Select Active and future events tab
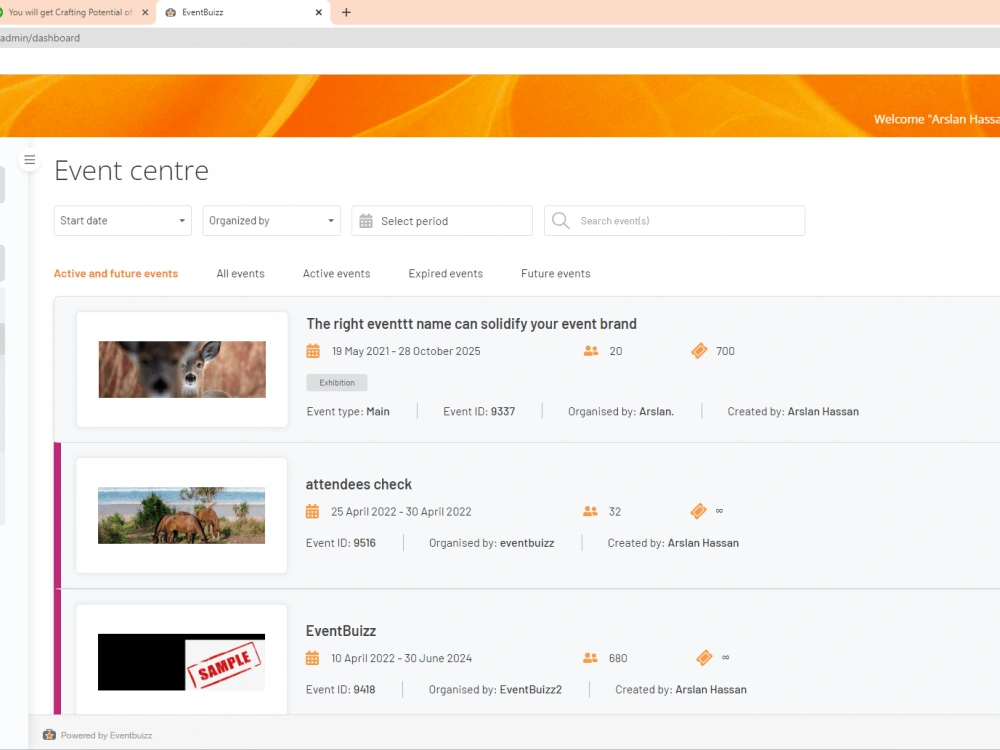Image resolution: width=1000 pixels, height=750 pixels. 115,274
